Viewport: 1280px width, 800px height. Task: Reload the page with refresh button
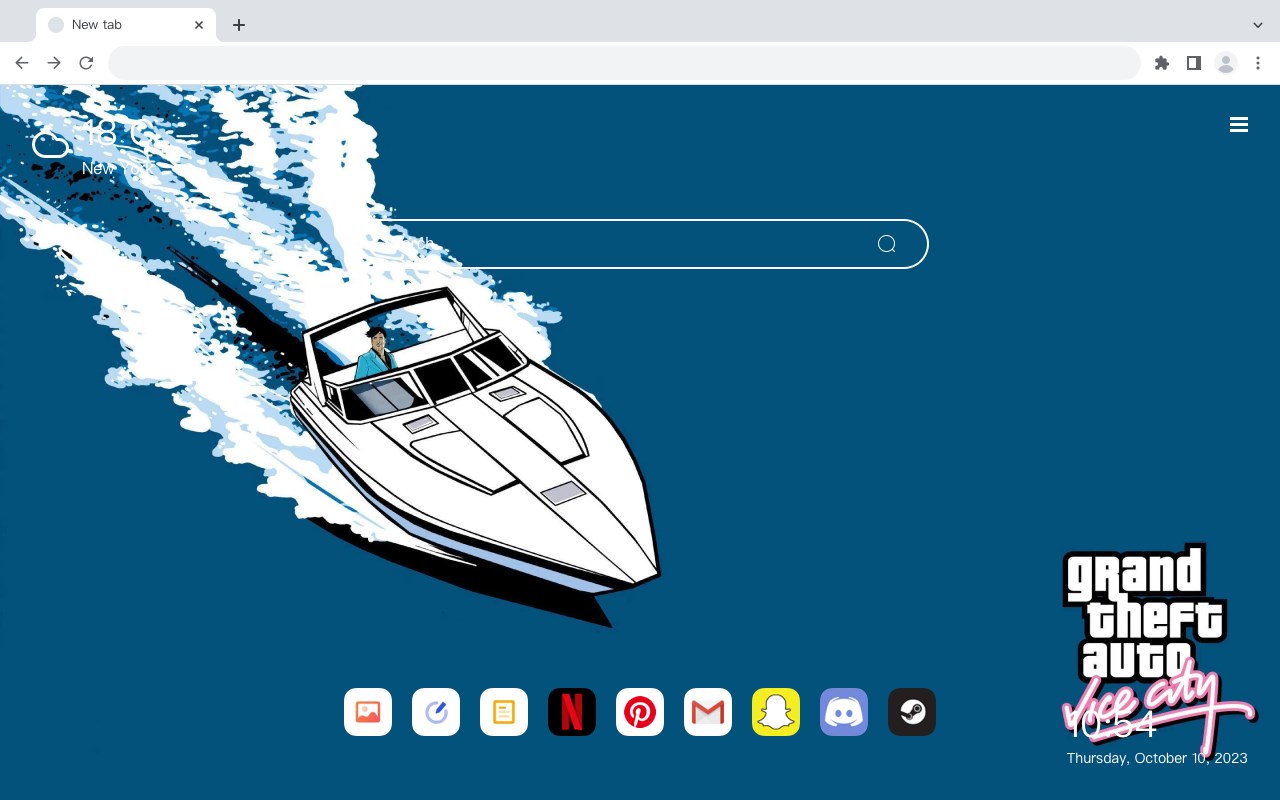(x=86, y=63)
